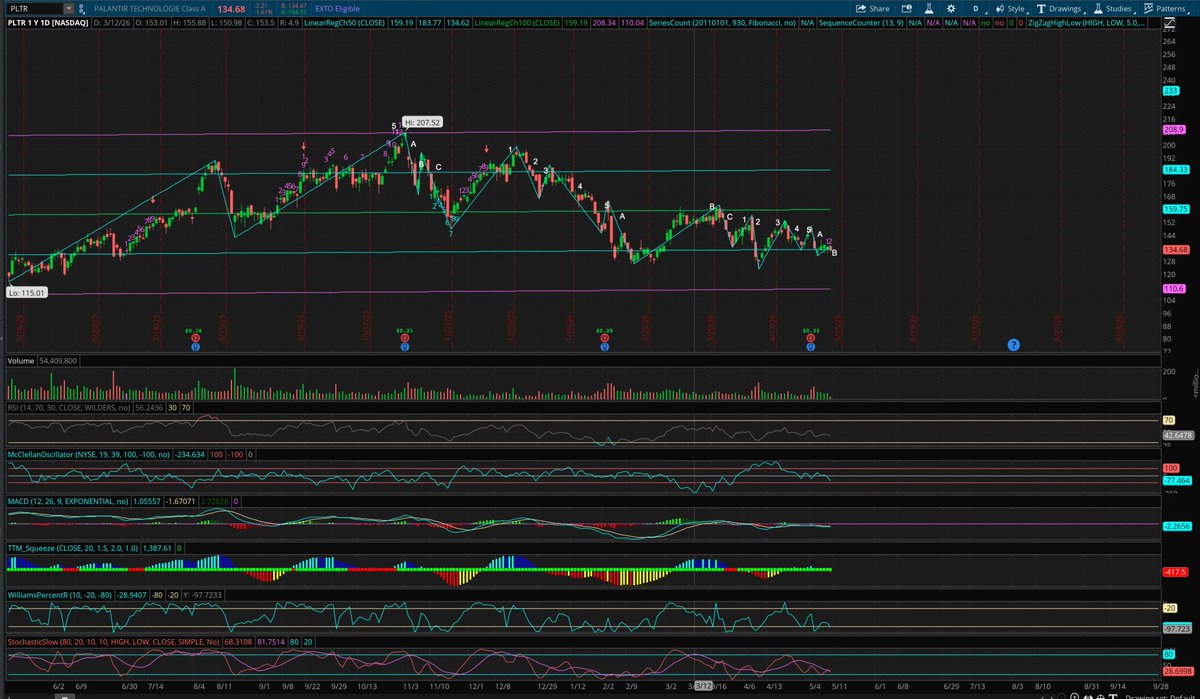The width and height of the screenshot is (1200, 699).
Task: Click the 3/12 highlighted date marker on time axis
Action: click(703, 686)
